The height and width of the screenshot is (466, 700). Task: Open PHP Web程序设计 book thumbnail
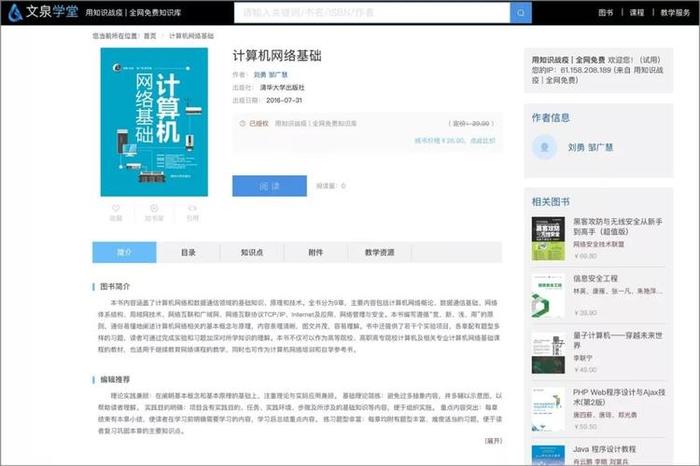(x=548, y=409)
